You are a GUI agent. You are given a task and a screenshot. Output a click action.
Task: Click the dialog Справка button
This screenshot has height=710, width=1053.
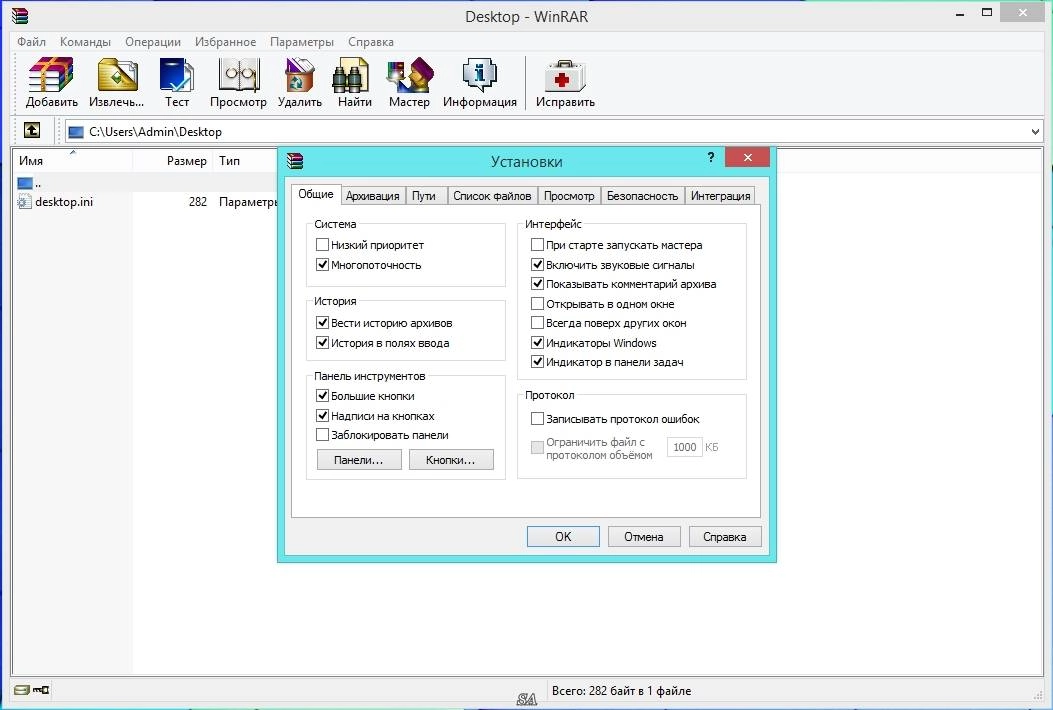click(x=725, y=537)
